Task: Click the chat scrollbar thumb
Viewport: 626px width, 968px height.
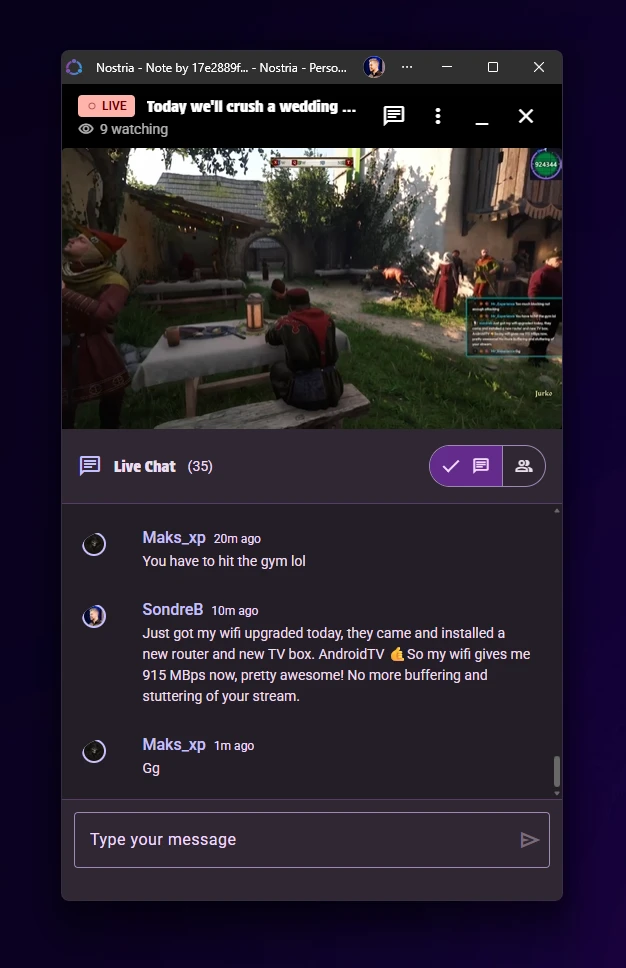Action: (x=557, y=771)
